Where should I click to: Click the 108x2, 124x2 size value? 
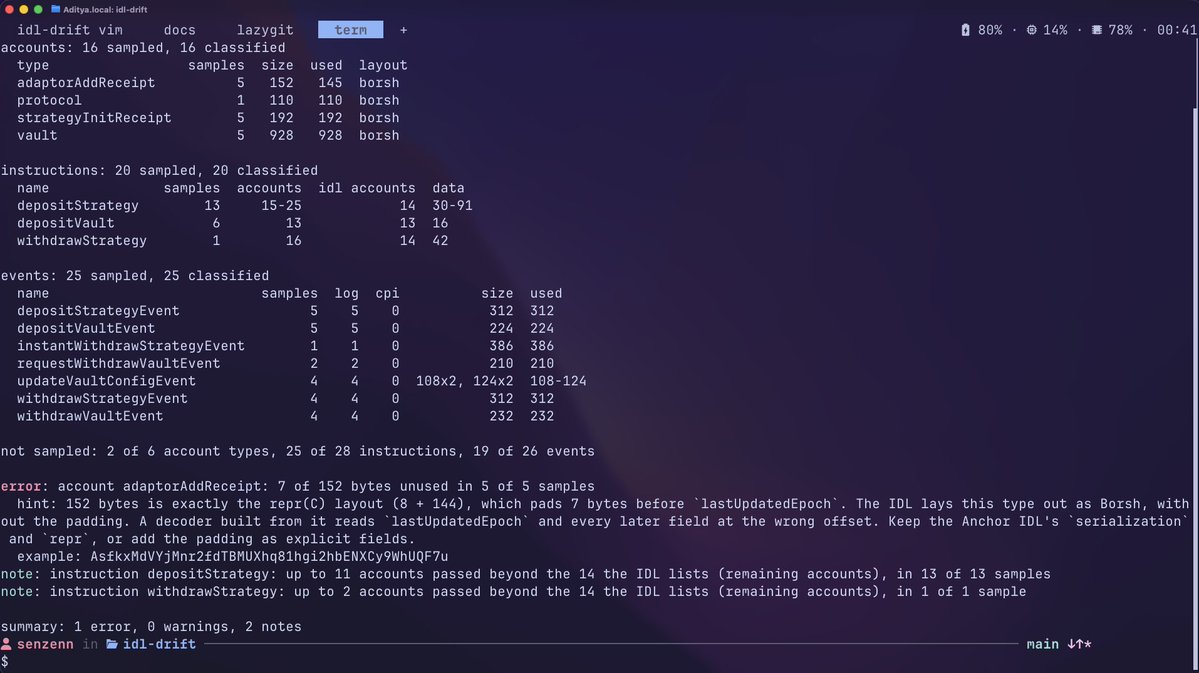(464, 382)
